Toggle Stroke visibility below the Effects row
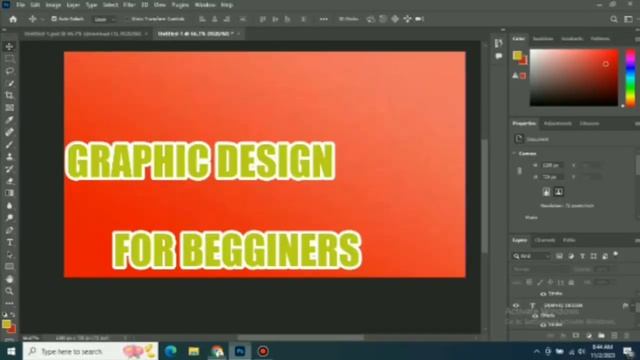Image resolution: width=640 pixels, height=360 pixels. point(543,325)
